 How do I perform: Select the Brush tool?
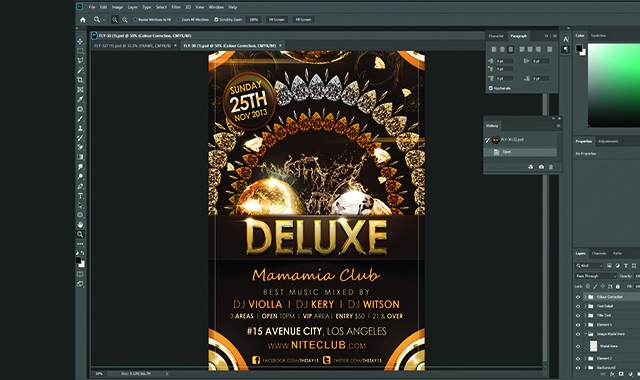pos(80,119)
